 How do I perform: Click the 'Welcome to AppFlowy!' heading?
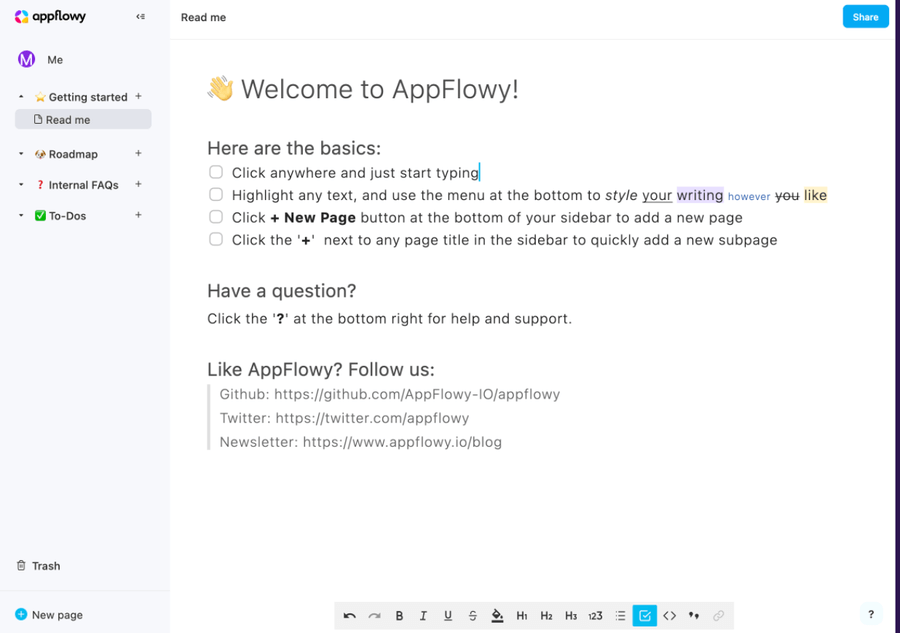tap(379, 89)
